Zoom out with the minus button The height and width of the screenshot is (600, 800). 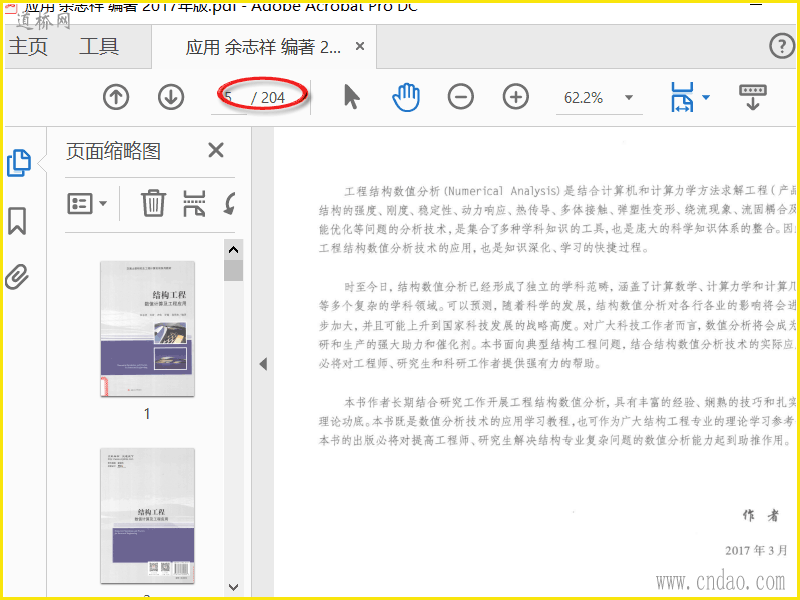(461, 96)
